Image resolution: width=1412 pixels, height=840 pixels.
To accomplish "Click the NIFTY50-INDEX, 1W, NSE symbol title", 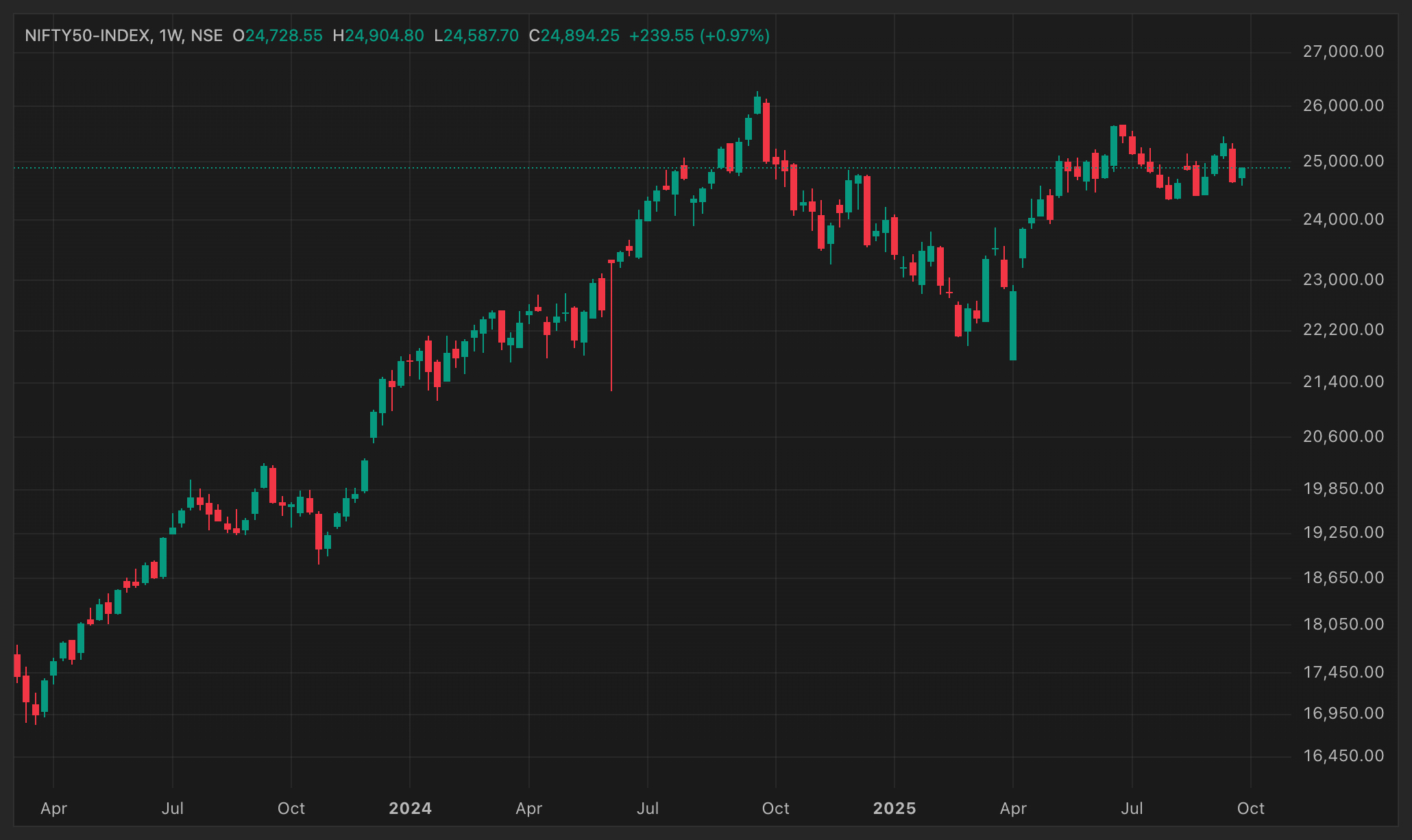I will click(123, 36).
